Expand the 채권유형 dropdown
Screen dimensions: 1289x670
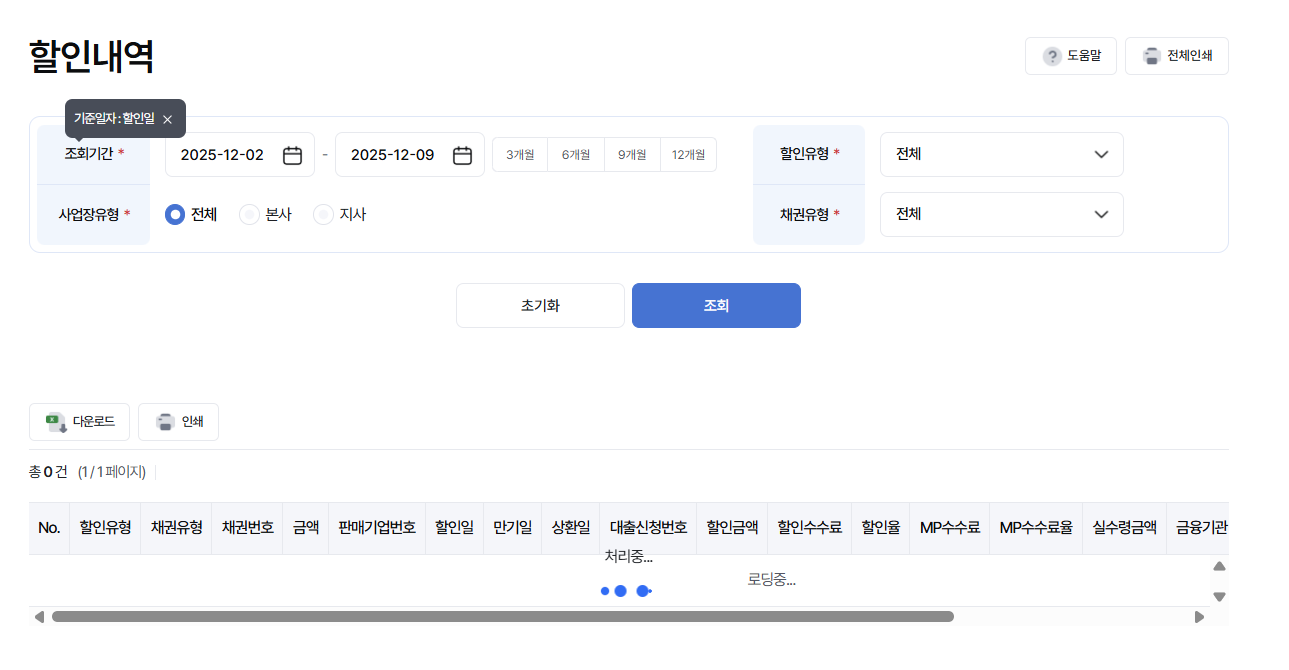click(1001, 214)
